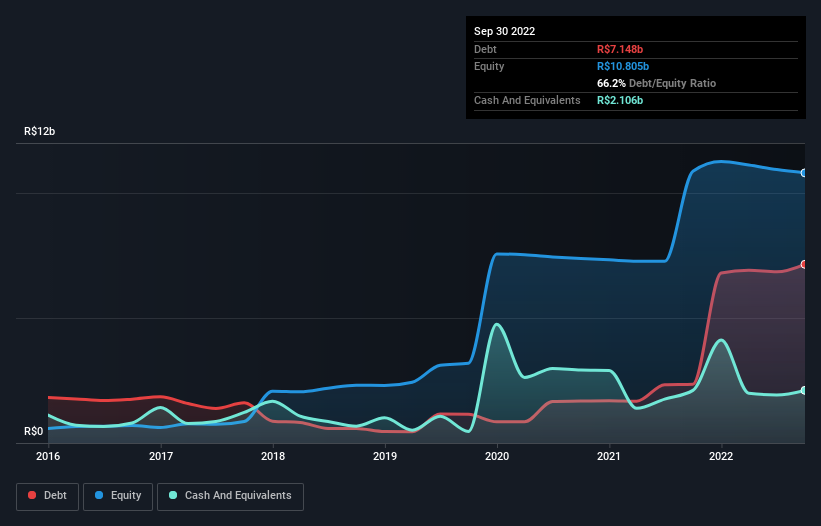This screenshot has height=526, width=821.
Task: Select the 2017 x-axis label
Action: 161,456
